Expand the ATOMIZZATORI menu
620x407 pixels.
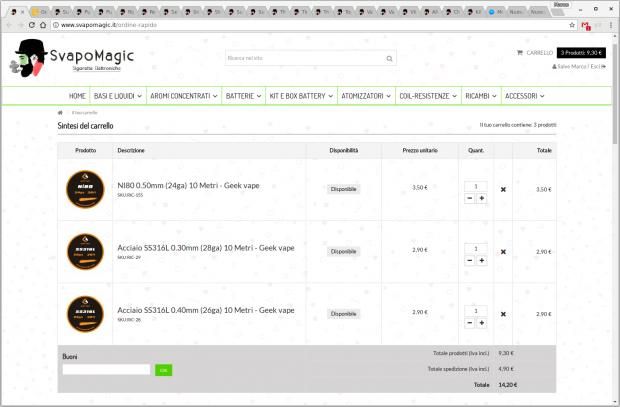click(x=366, y=96)
